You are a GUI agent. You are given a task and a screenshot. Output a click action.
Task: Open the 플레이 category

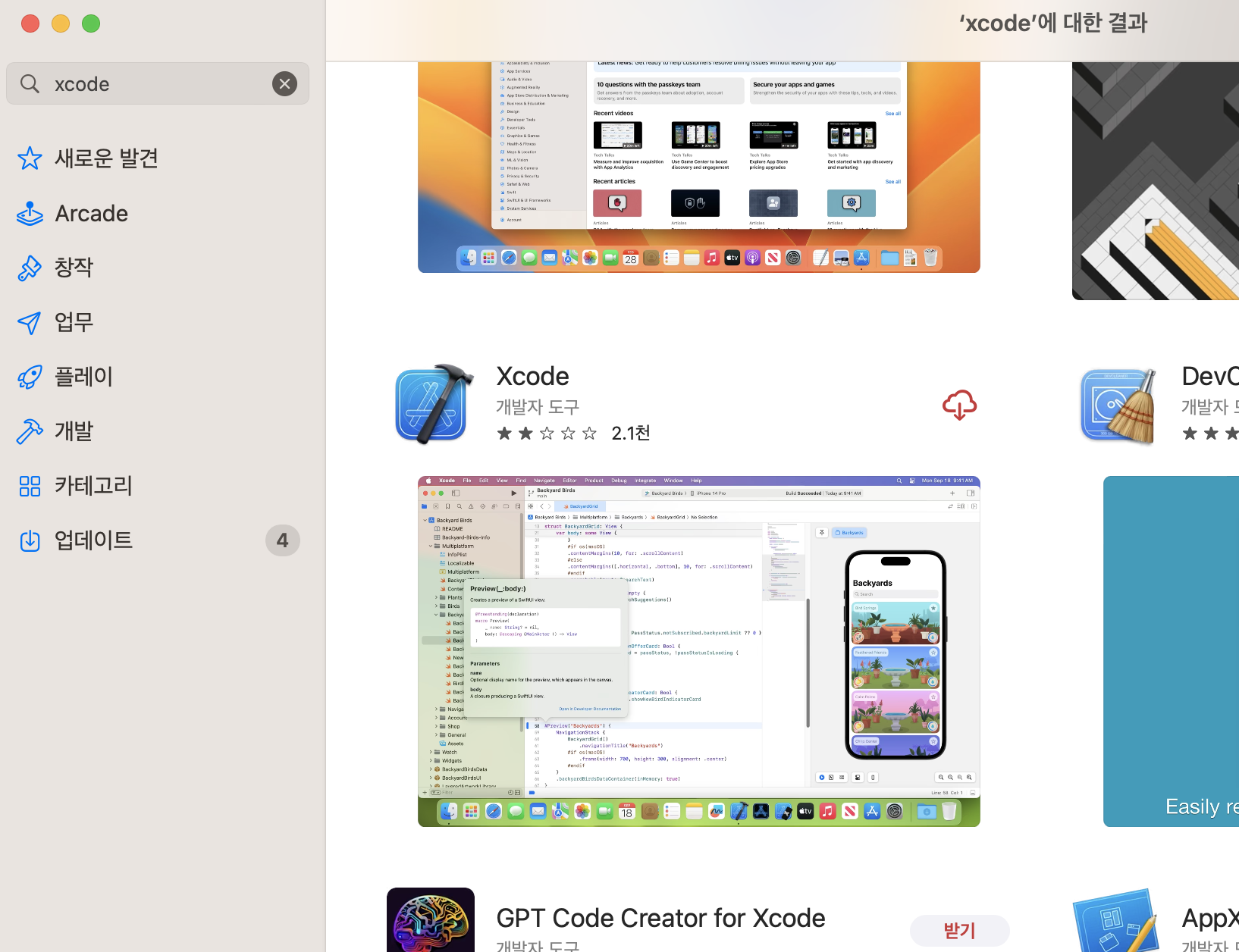[x=83, y=377]
